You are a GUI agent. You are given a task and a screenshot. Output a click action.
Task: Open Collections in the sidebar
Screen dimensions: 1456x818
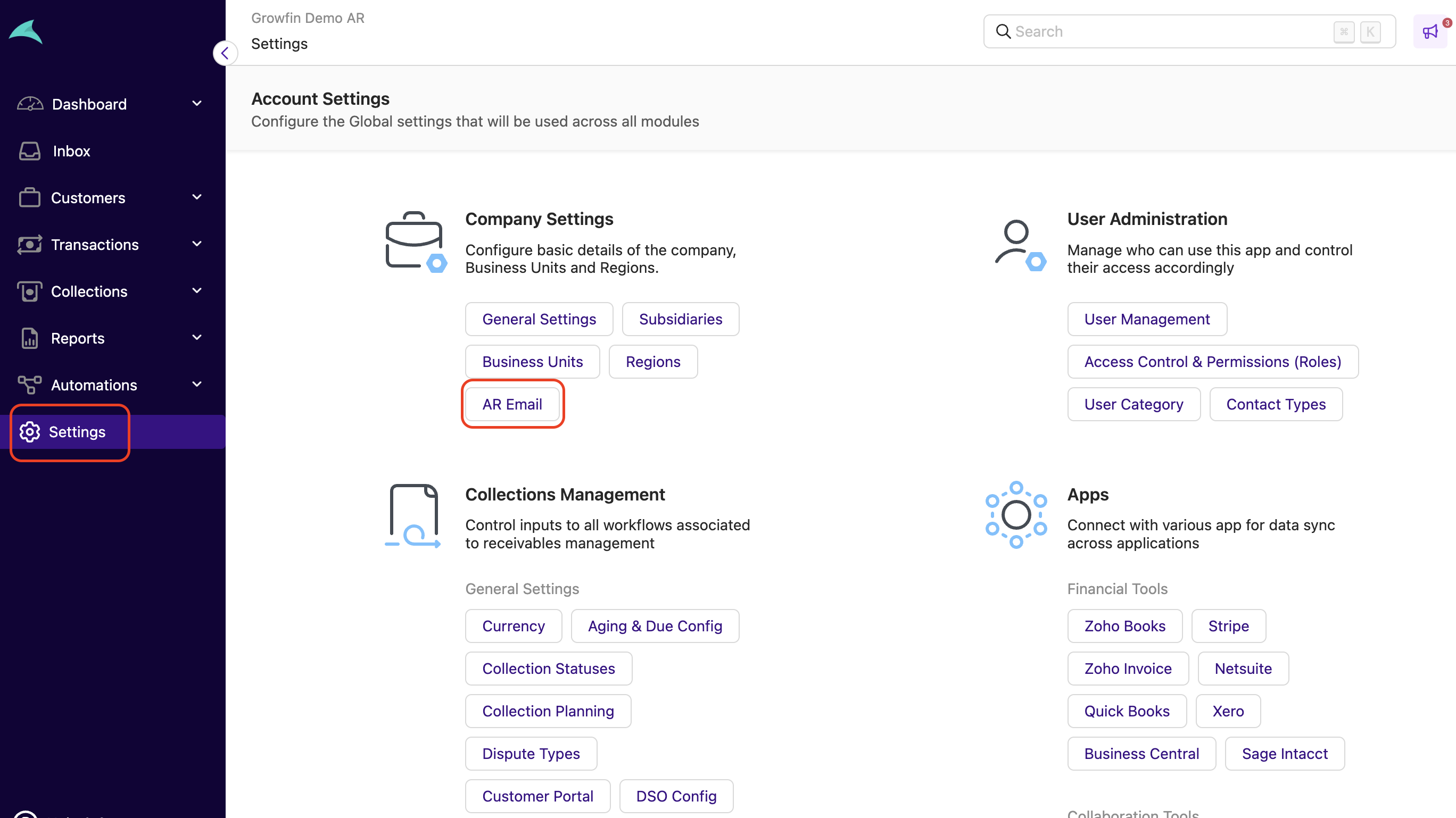[x=89, y=291]
